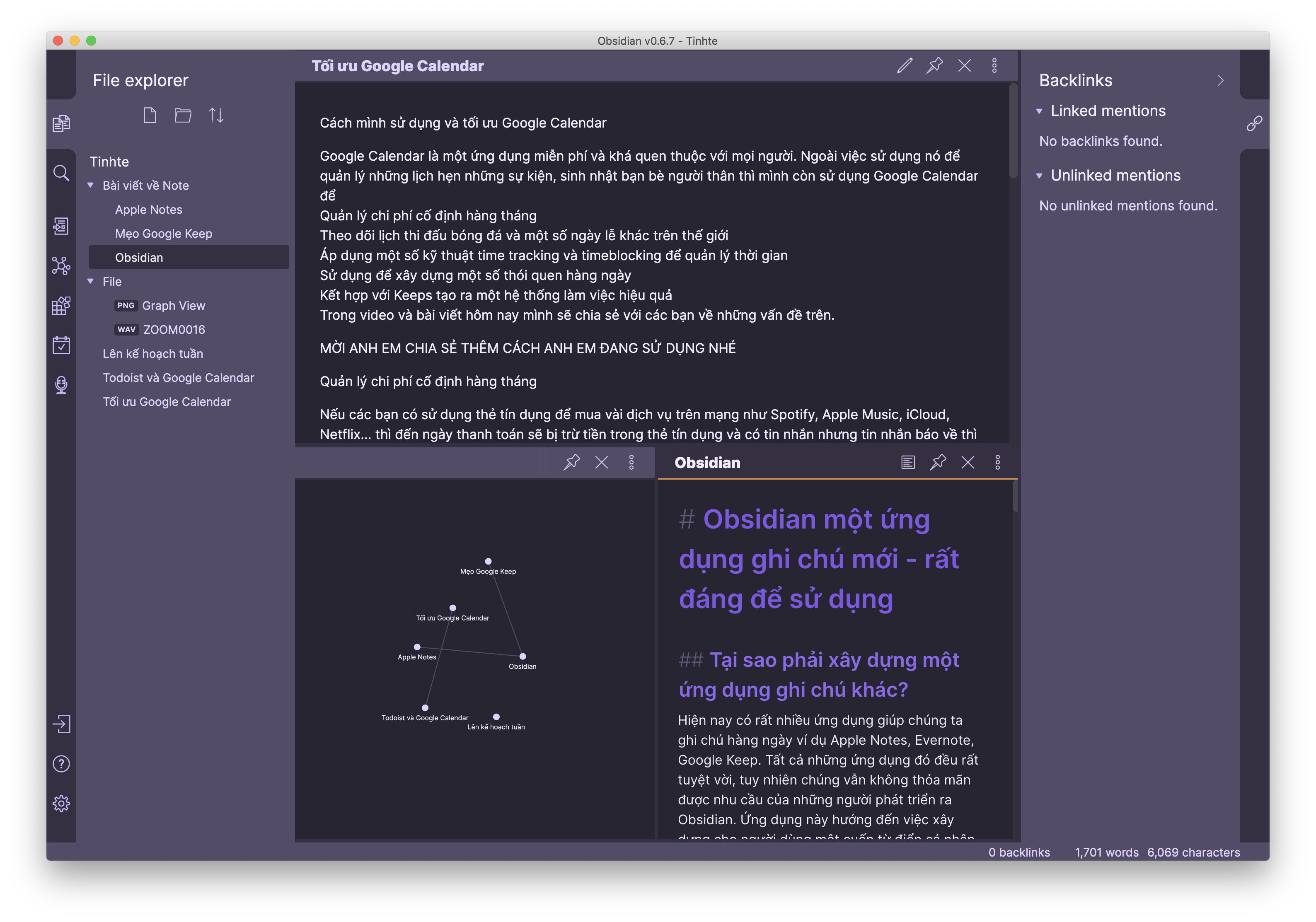Create a new folder in file explorer

[x=183, y=115]
